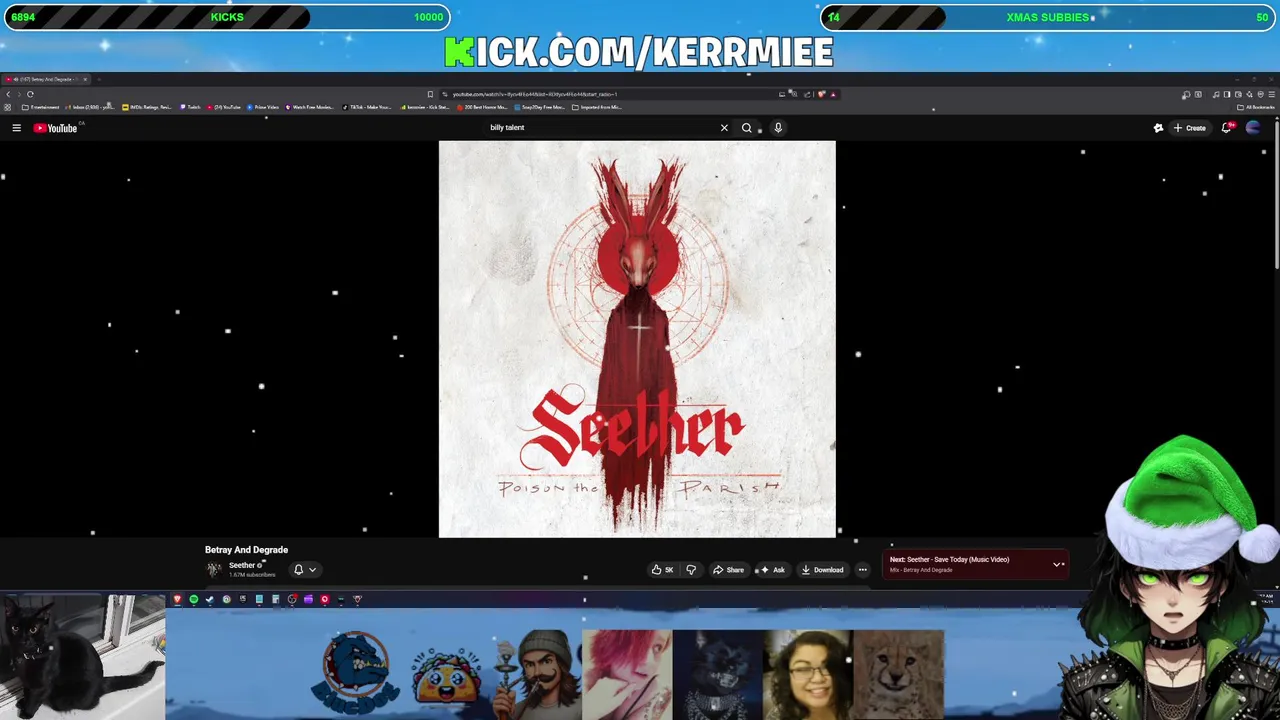
Task: Open the browser apps grid icon
Action: (x=7, y=107)
